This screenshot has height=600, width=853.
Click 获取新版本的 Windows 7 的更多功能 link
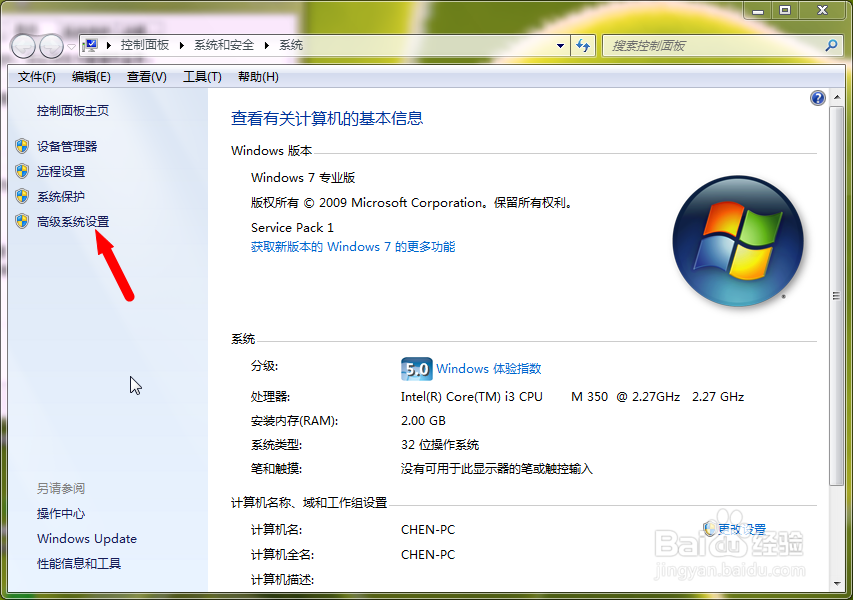click(353, 247)
